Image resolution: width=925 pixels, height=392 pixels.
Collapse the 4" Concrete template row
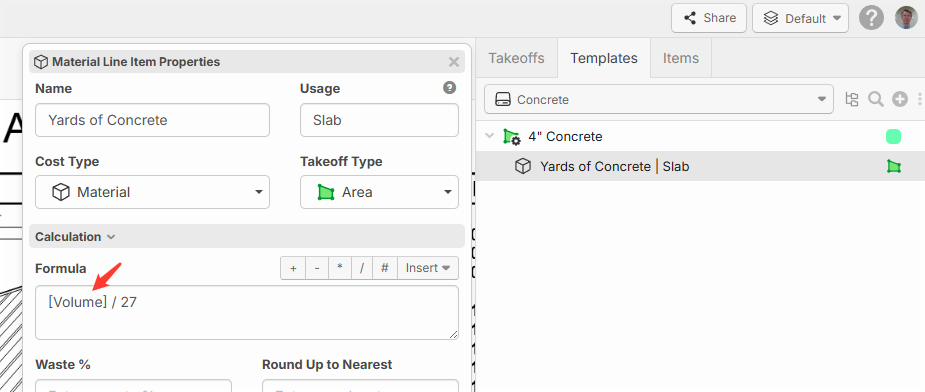[x=489, y=136]
